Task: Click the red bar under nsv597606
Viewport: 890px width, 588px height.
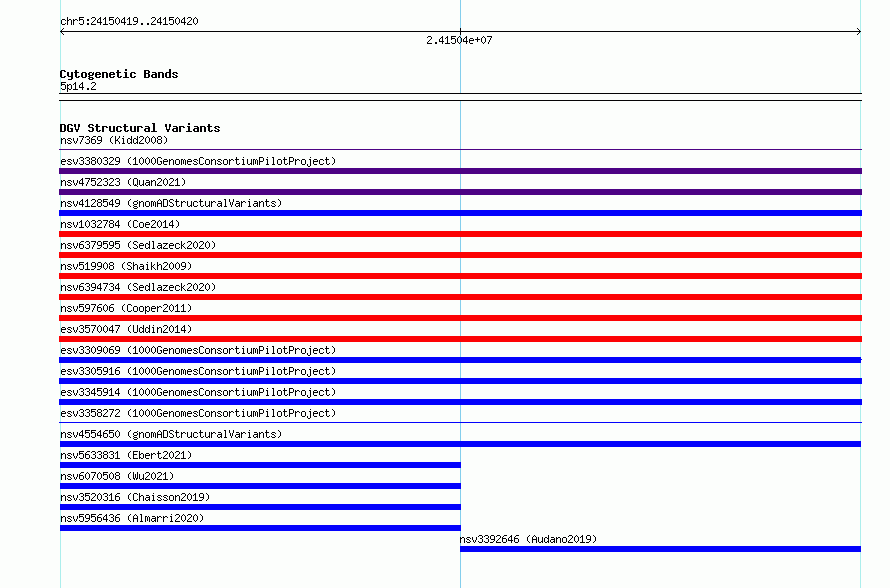Action: click(460, 318)
